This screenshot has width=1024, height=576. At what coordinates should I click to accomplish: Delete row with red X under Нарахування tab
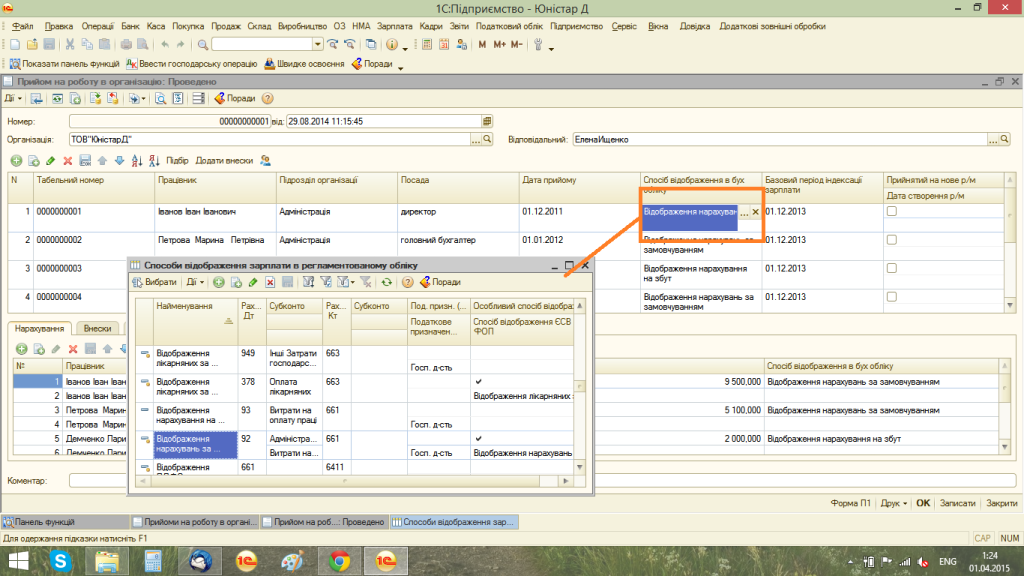tap(73, 349)
